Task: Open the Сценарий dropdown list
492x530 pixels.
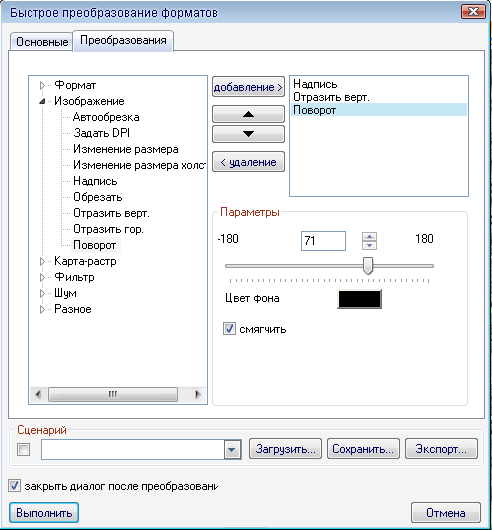Action: pyautogui.click(x=232, y=450)
